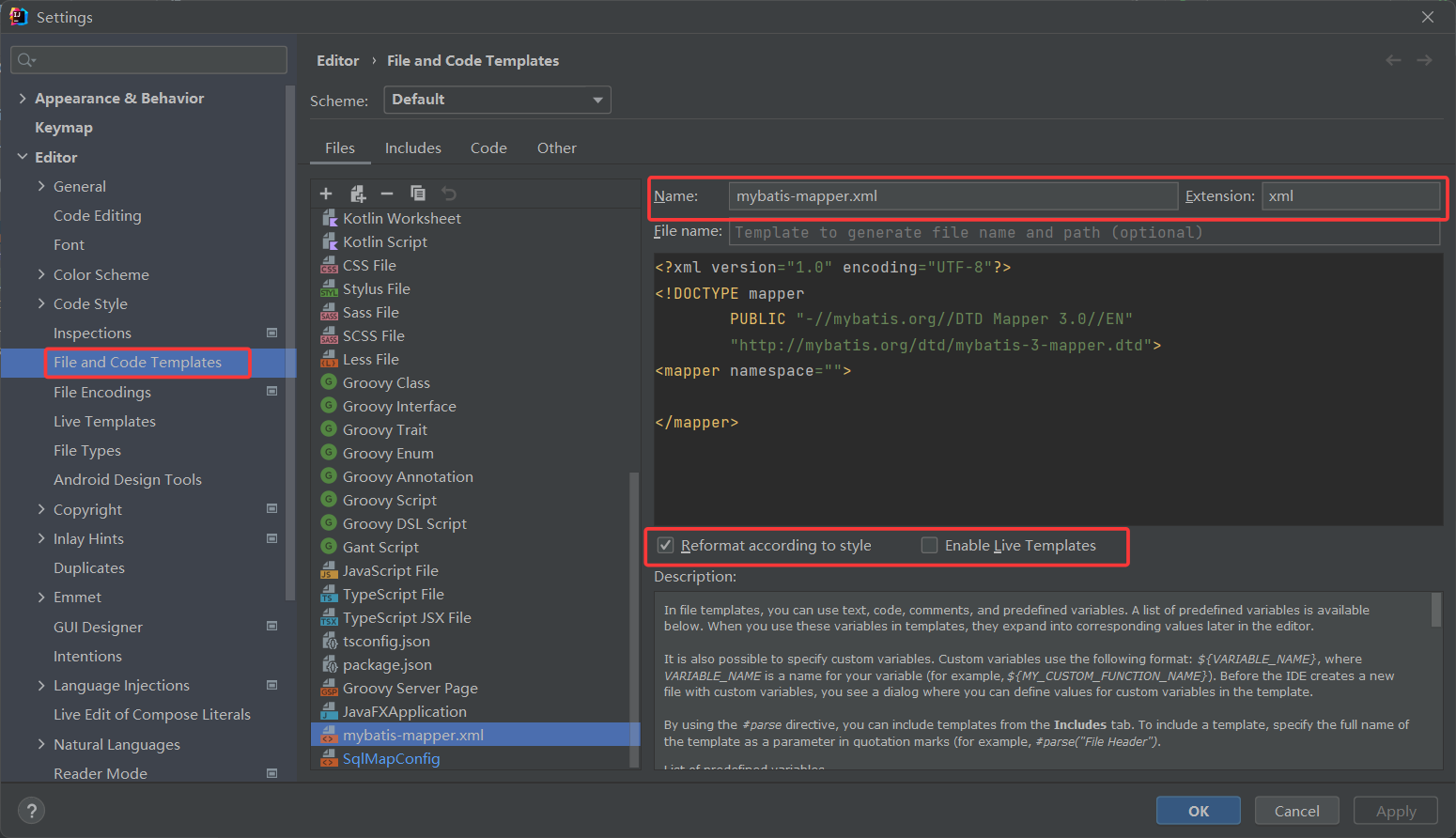Expand the Language Injections node
Screen dimensions: 1456x838
(41, 685)
